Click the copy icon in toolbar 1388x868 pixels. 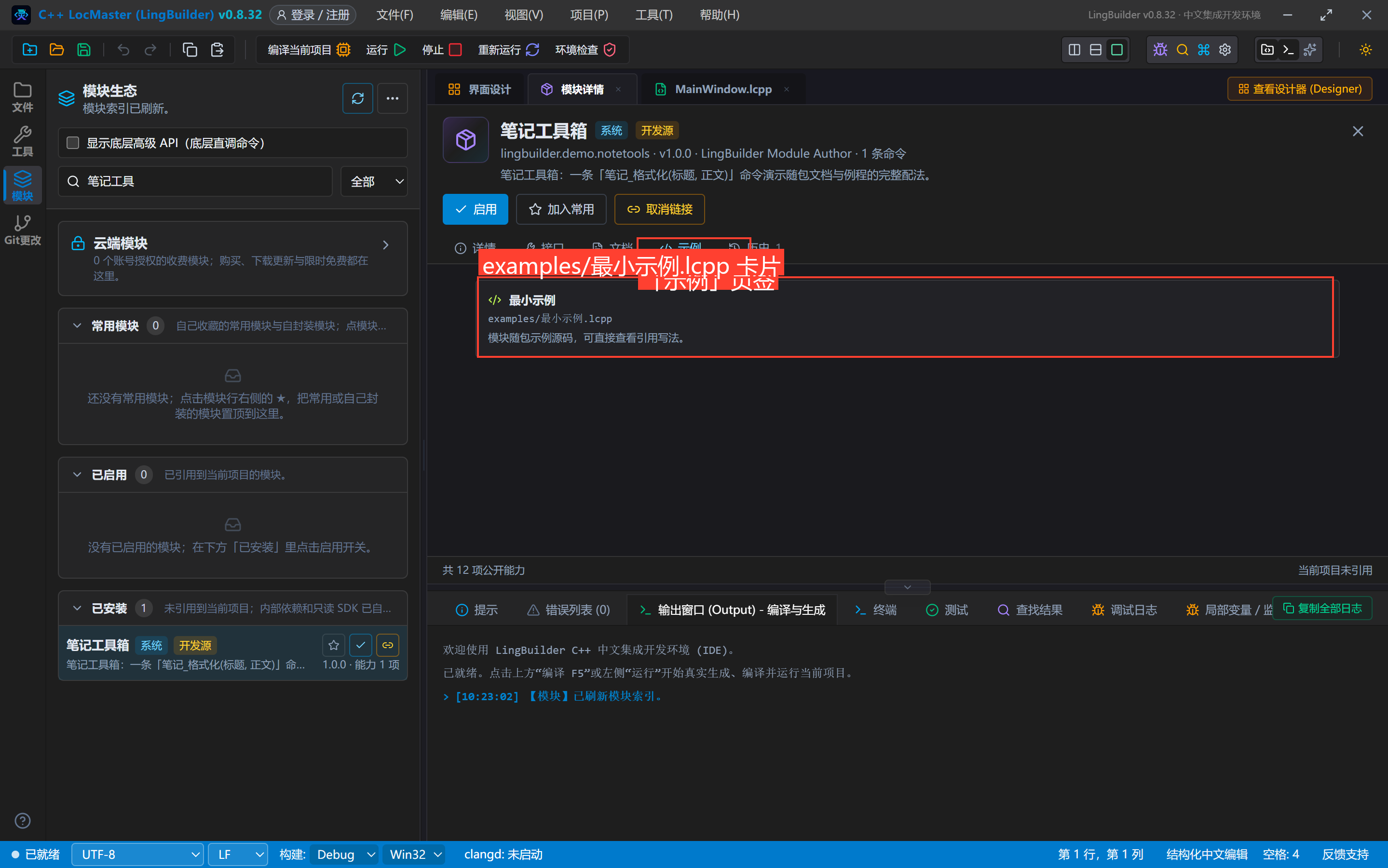190,50
